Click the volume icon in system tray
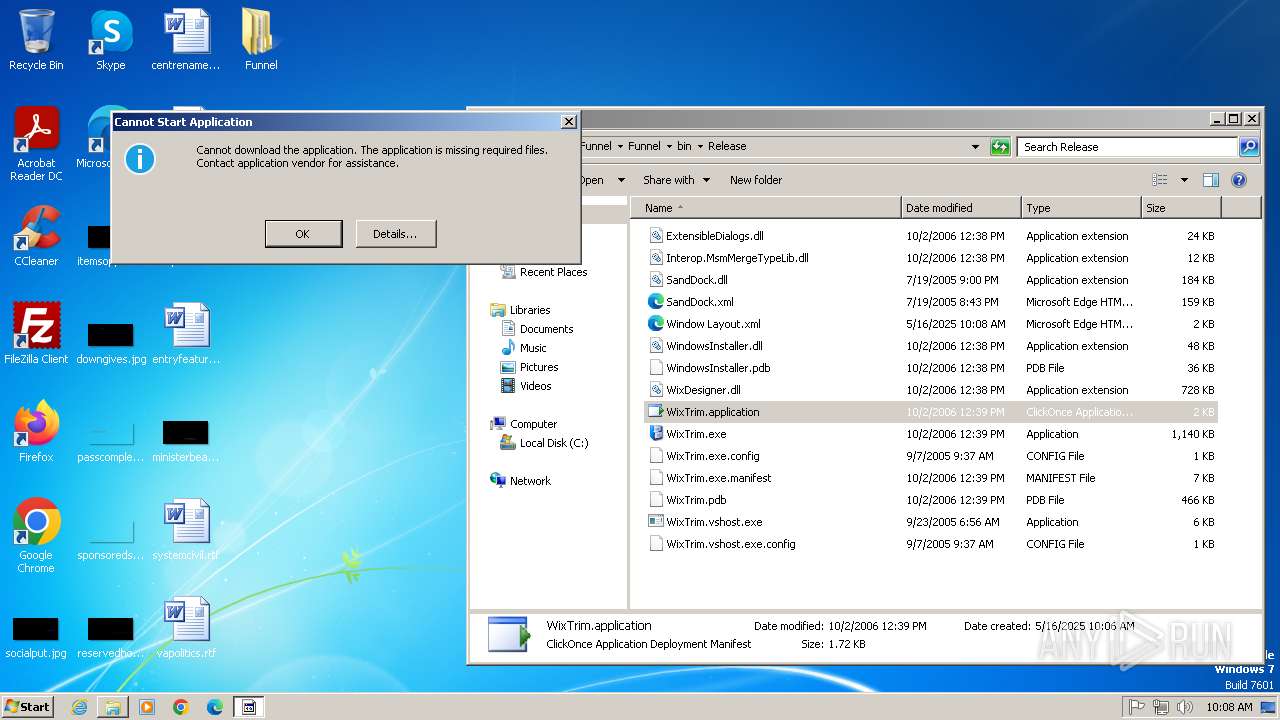This screenshot has height=720, width=1280. tap(1184, 707)
